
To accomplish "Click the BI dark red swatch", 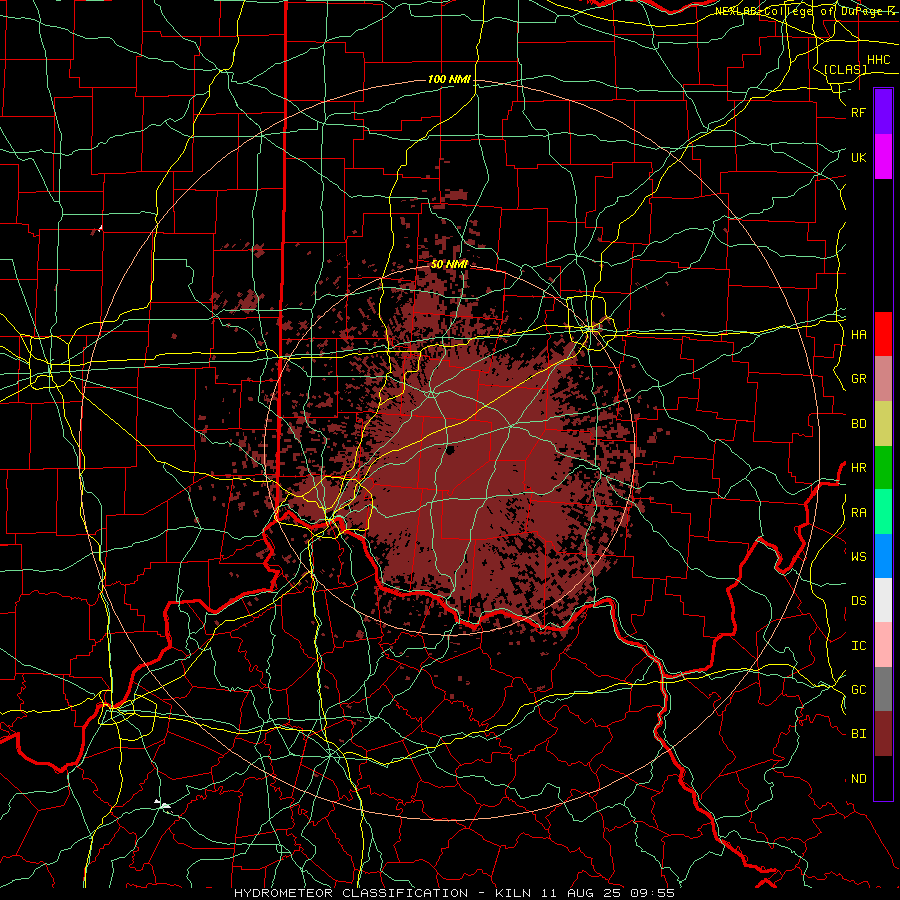I will pyautogui.click(x=883, y=734).
